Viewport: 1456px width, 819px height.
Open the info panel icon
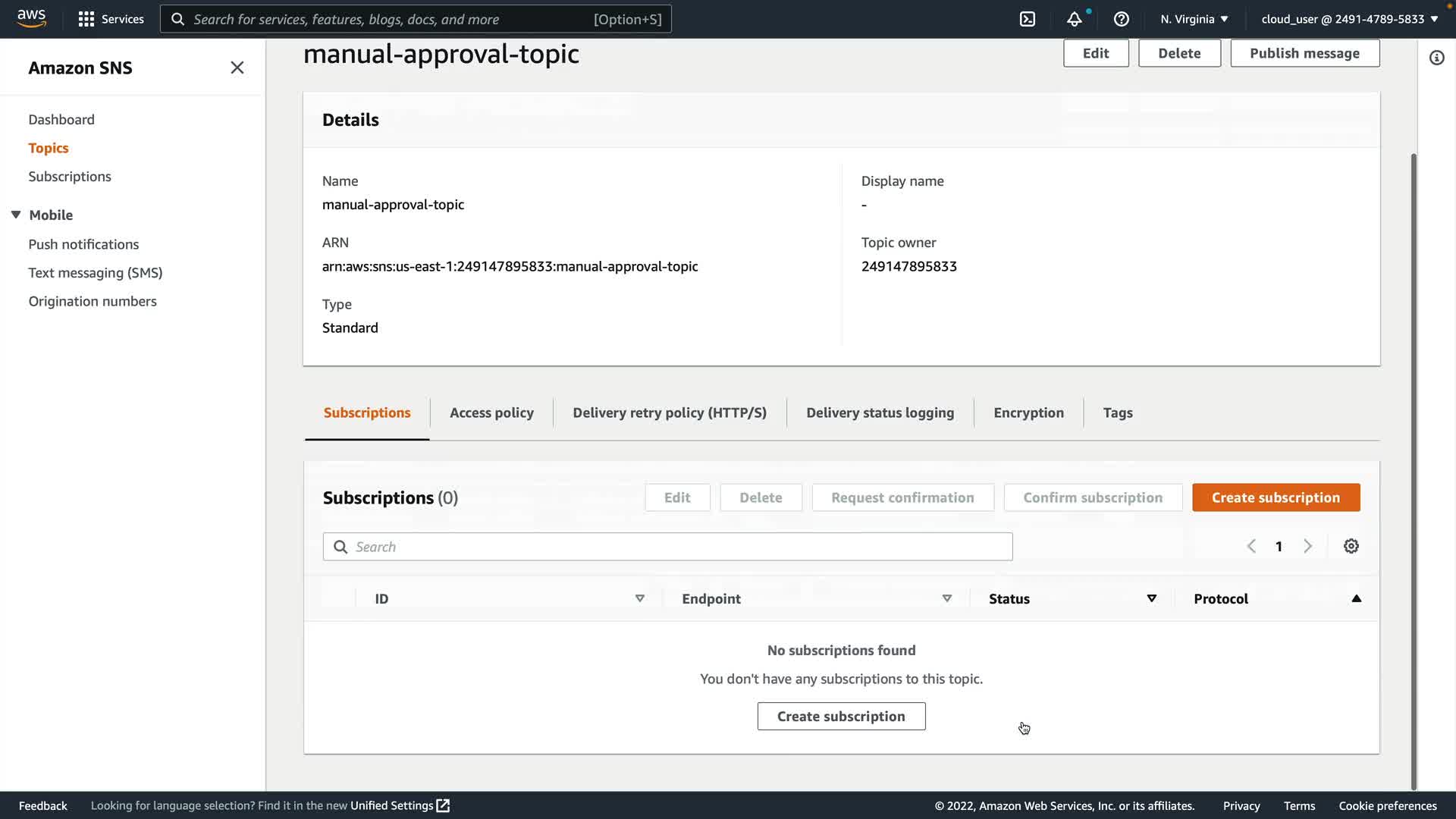[1436, 58]
